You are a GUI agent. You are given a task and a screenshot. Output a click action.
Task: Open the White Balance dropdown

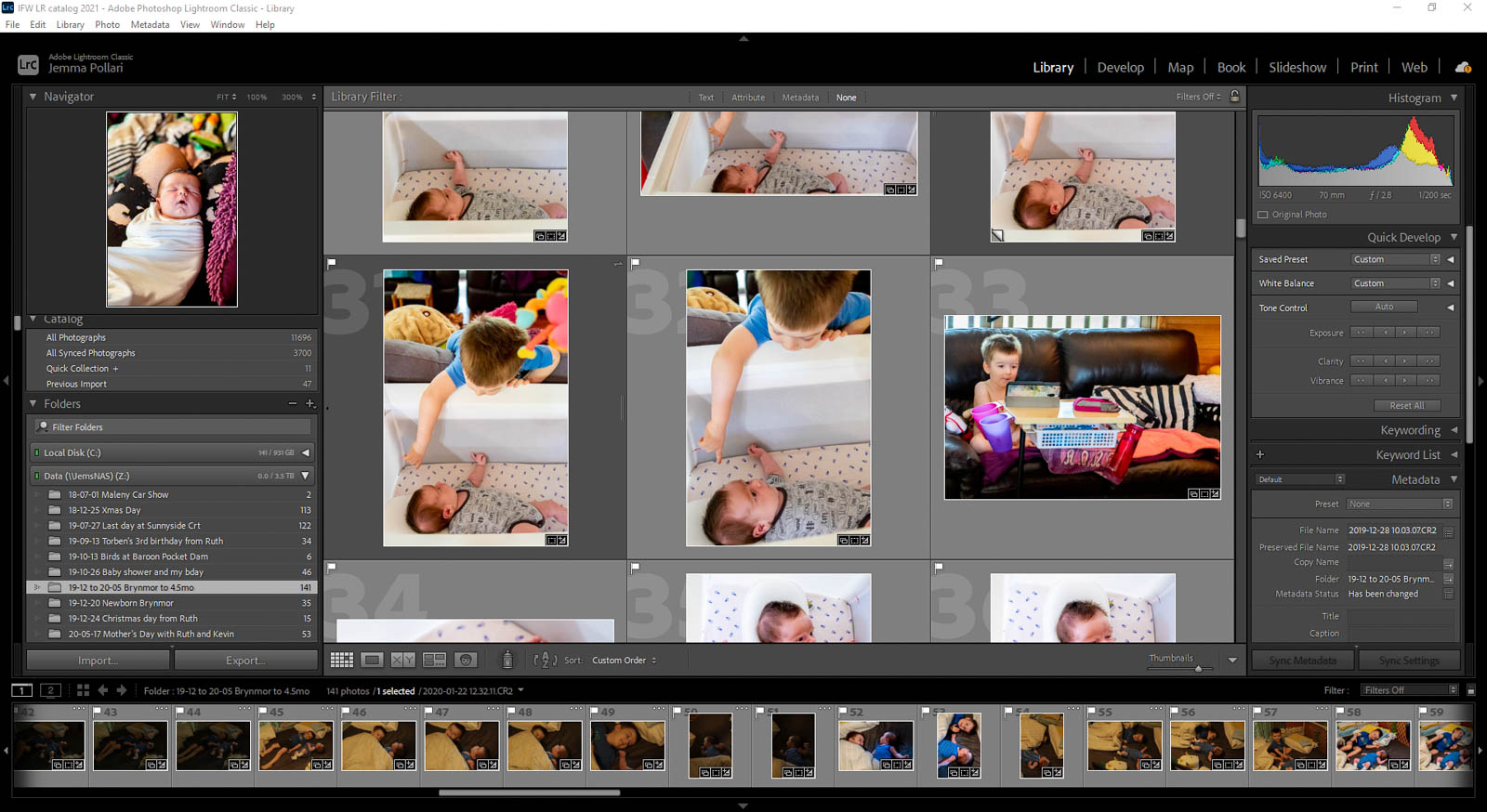coord(1395,283)
